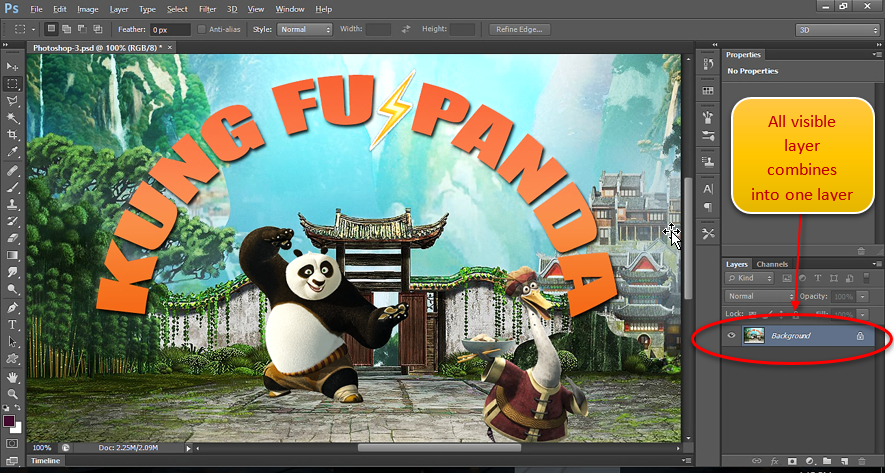Choose Subtract from selection mode
Image resolution: width=894 pixels, height=475 pixels.
tap(82, 29)
